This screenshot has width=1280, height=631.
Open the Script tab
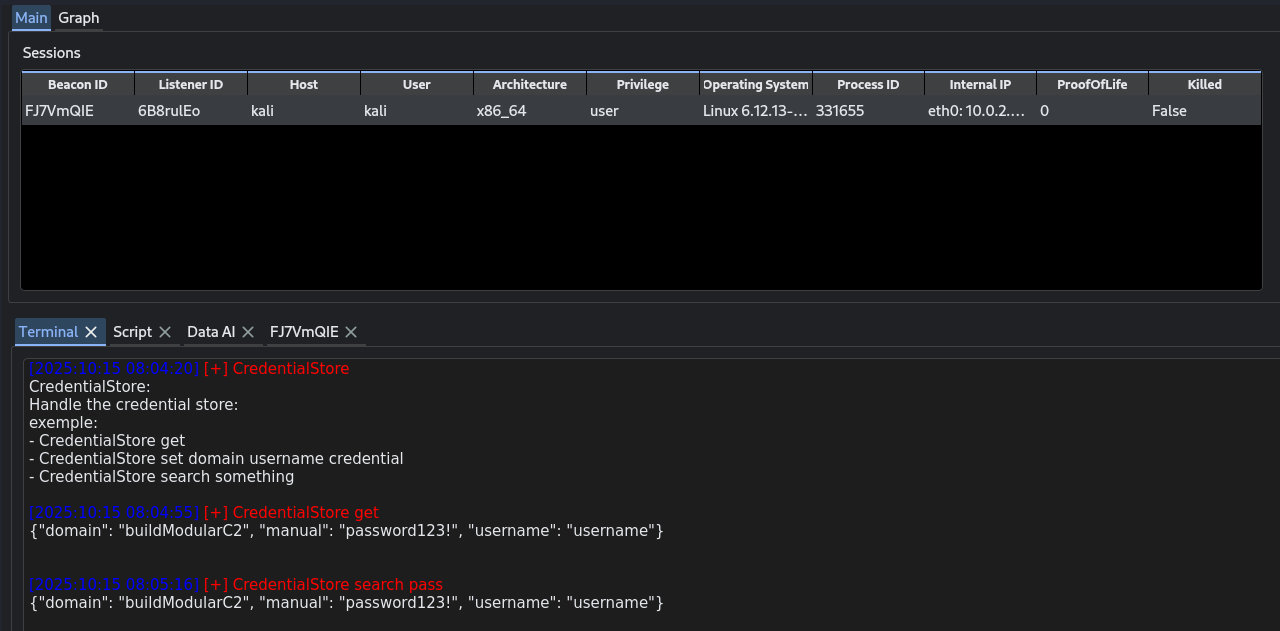pos(132,332)
